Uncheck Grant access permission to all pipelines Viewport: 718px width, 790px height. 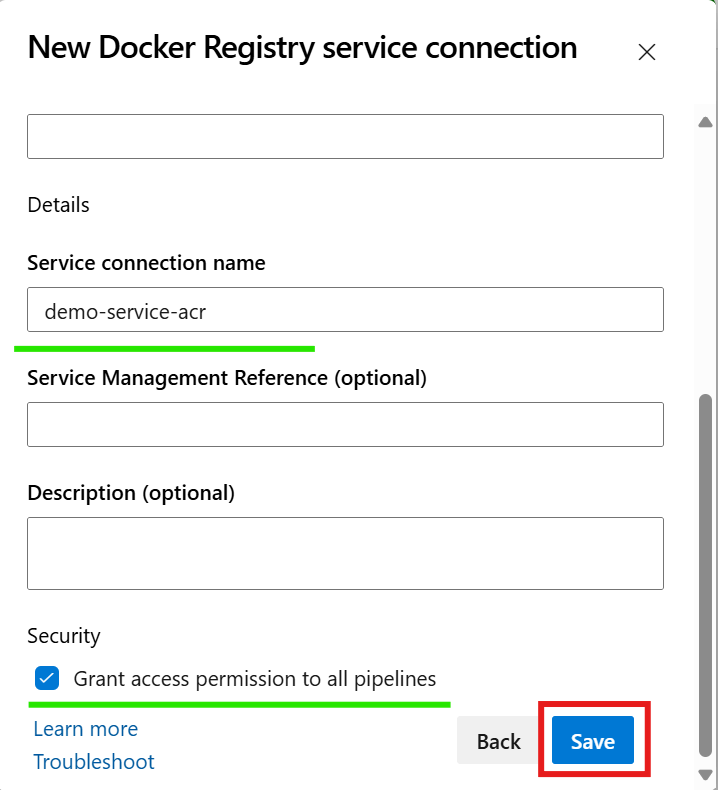(x=47, y=678)
